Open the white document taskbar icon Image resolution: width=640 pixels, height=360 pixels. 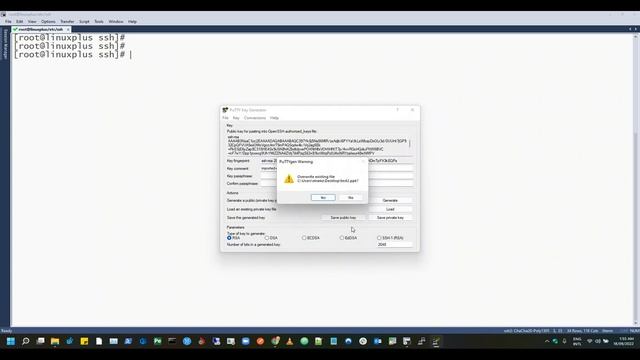point(99,341)
